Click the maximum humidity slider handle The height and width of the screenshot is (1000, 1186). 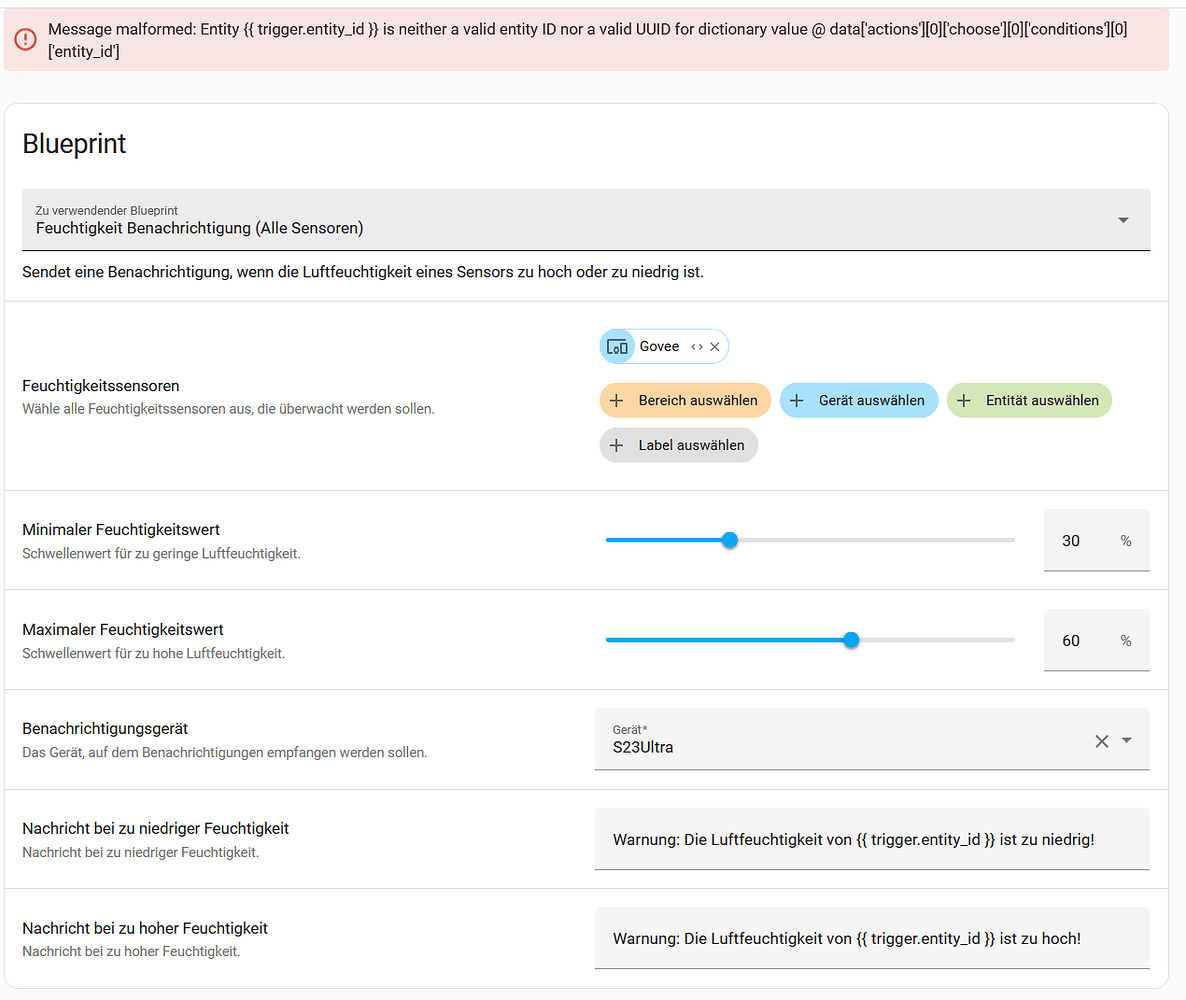coord(851,640)
